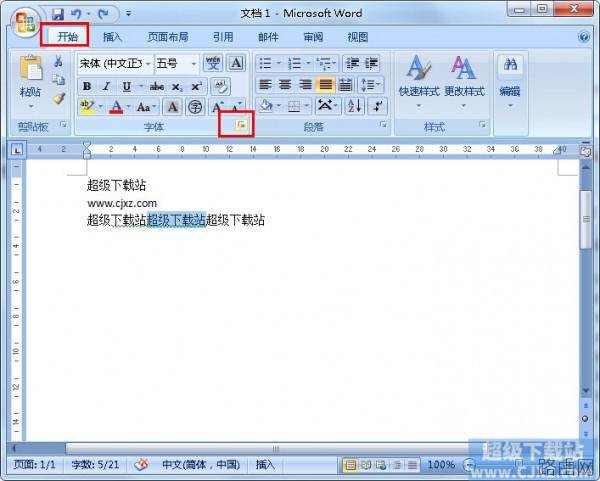The width and height of the screenshot is (600, 481).
Task: Open 更改样式 change styles menu
Action: pos(464,82)
